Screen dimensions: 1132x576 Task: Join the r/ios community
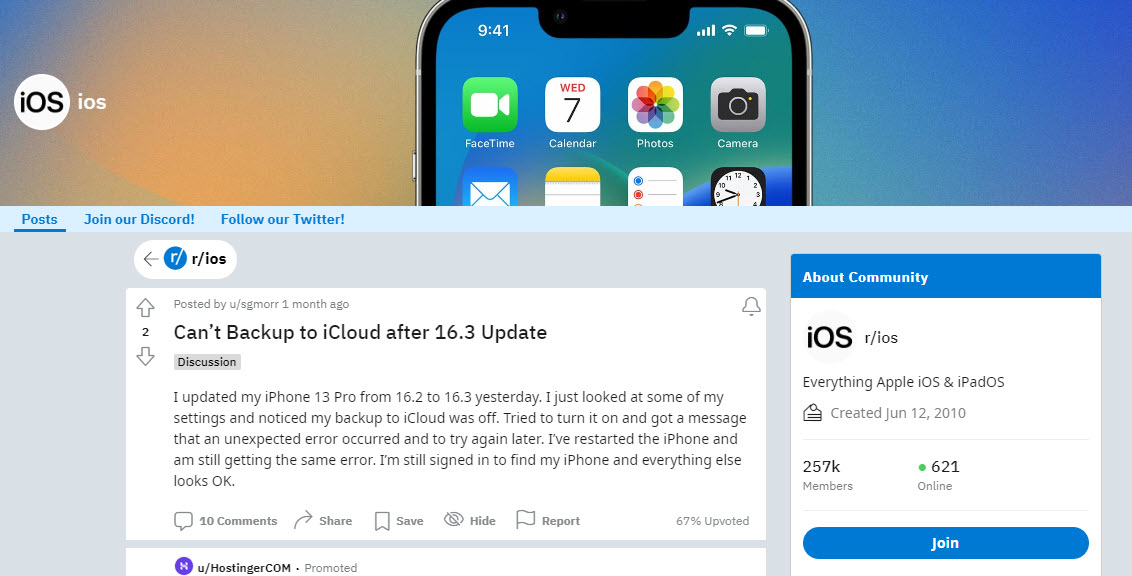point(945,543)
